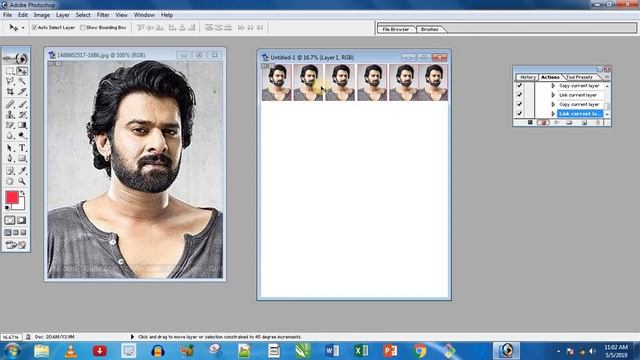This screenshot has height=360, width=640.
Task: Open the File menu
Action: 7,15
